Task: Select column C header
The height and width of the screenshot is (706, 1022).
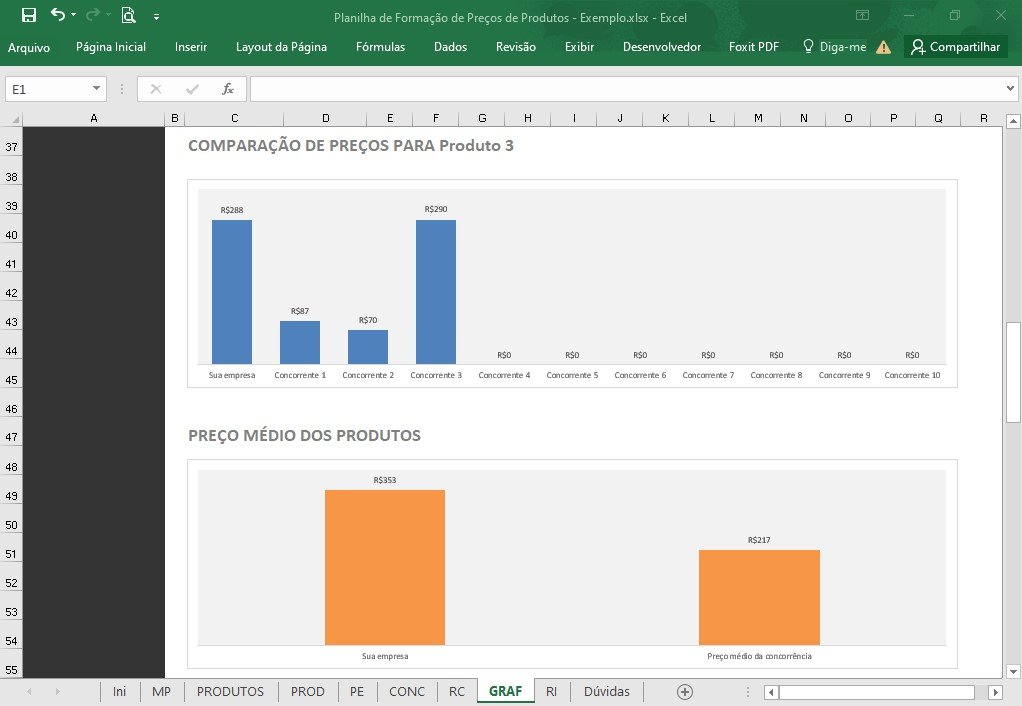Action: tap(235, 119)
